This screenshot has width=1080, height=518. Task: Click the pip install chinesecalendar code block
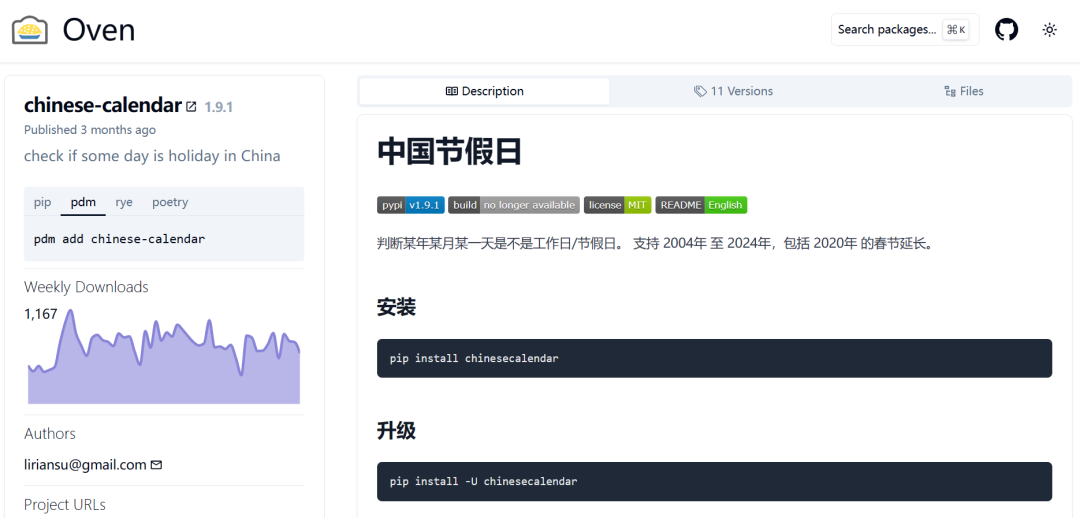(714, 358)
